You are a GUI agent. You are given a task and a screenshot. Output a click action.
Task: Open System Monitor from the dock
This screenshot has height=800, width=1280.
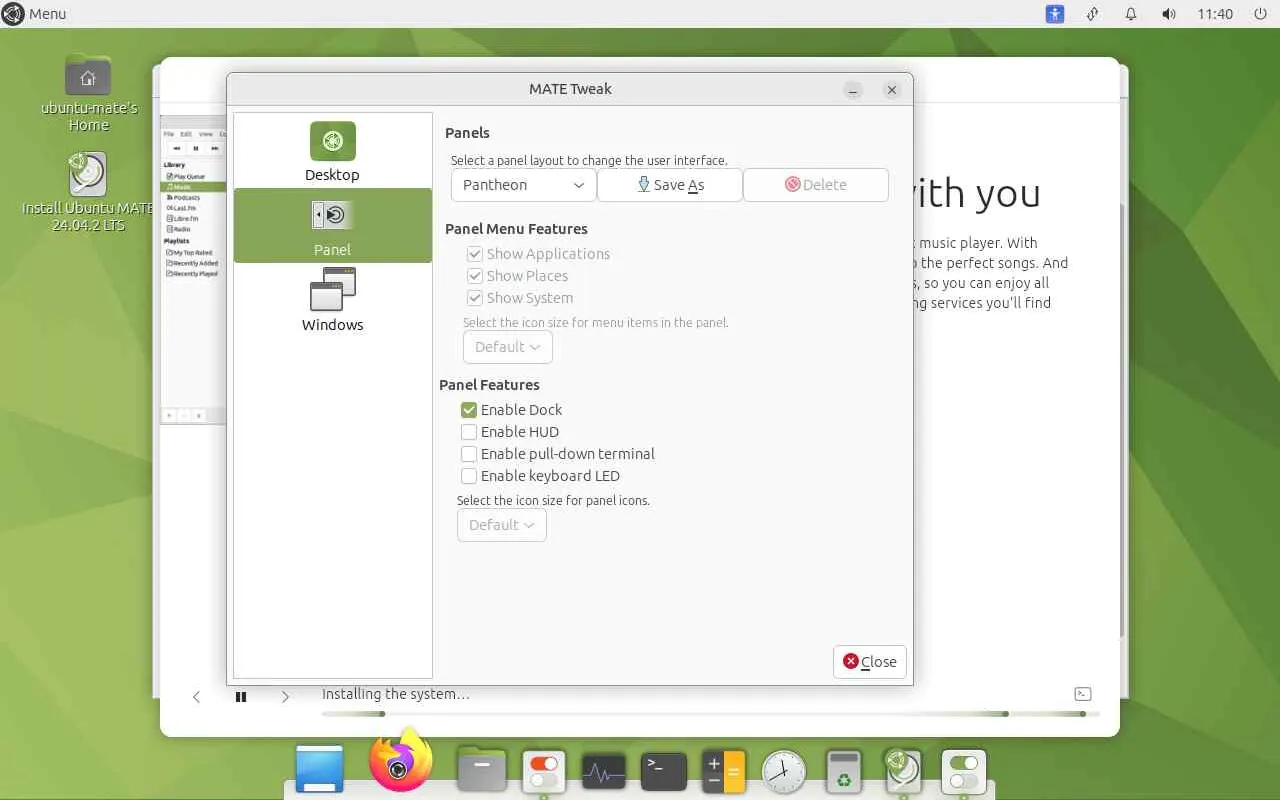(x=604, y=772)
